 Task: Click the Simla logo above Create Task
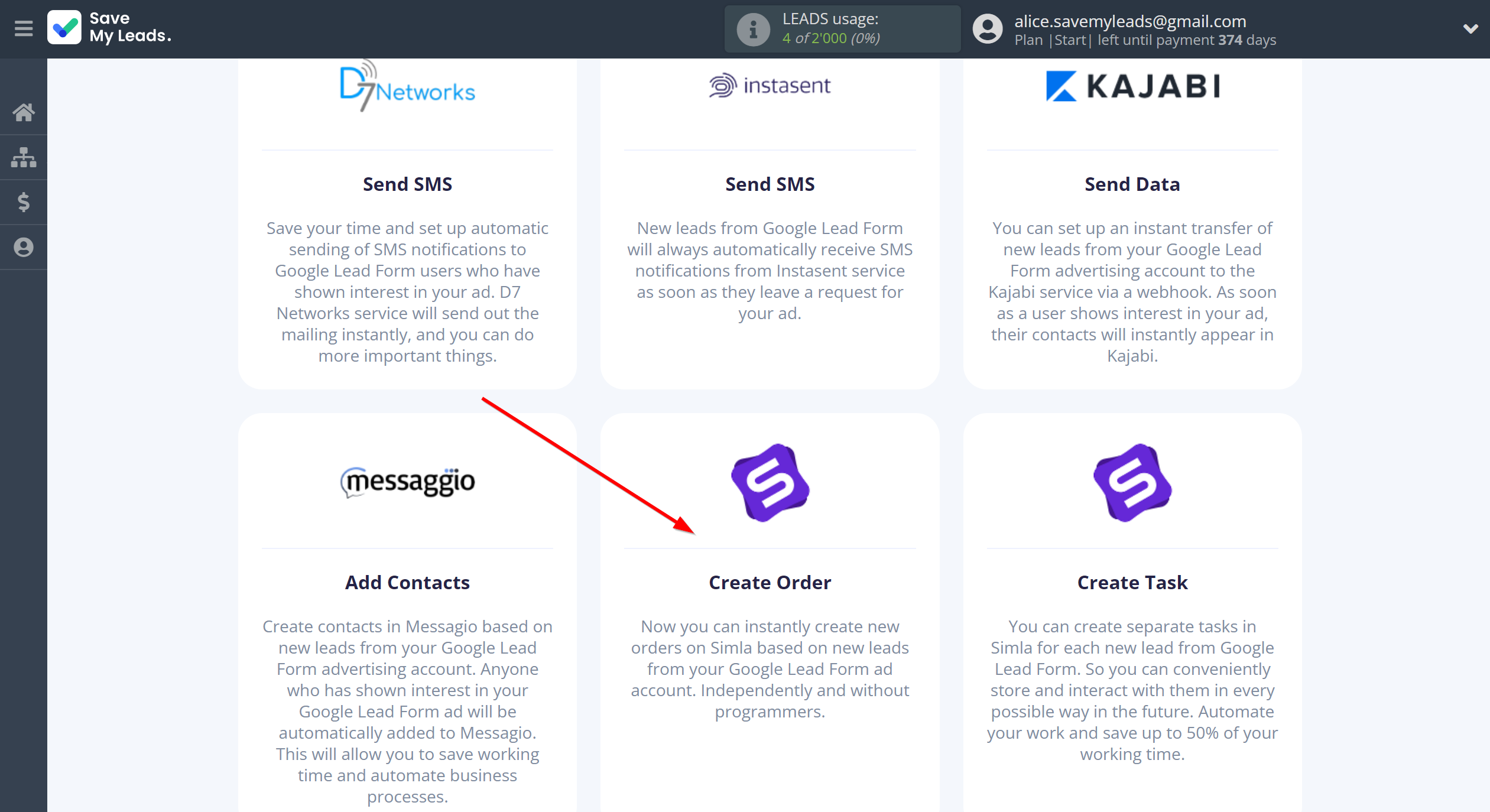[1132, 483]
